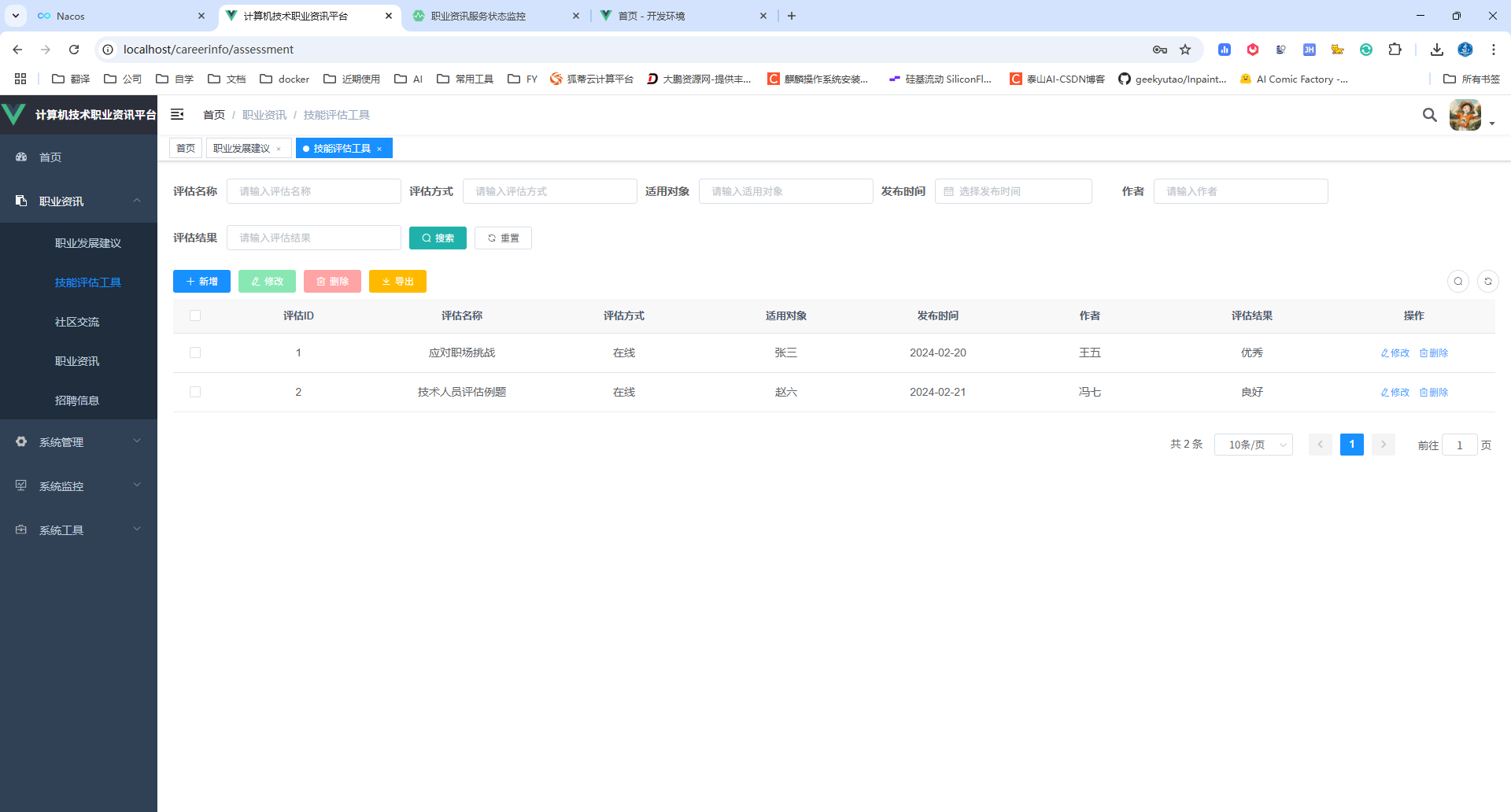Click 删除 link for row 技术人员评估例题
Image resolution: width=1511 pixels, height=812 pixels.
tap(1434, 392)
